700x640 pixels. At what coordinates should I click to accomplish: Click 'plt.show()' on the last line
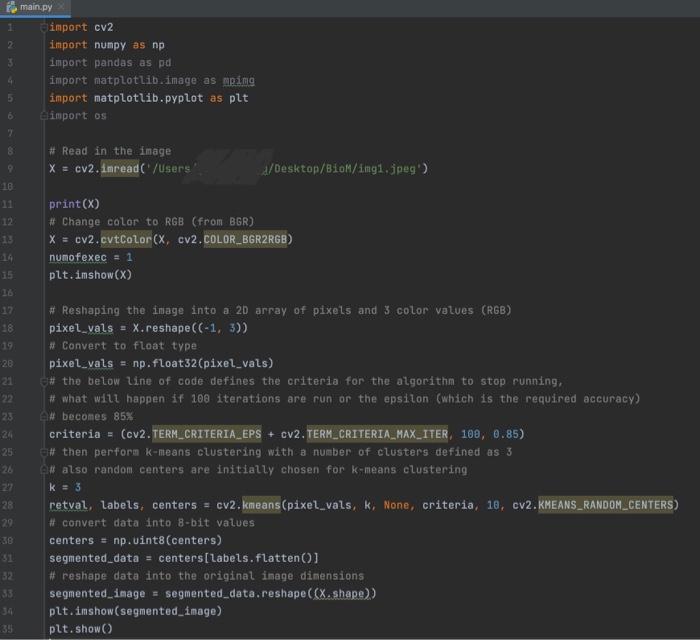pos(81,629)
